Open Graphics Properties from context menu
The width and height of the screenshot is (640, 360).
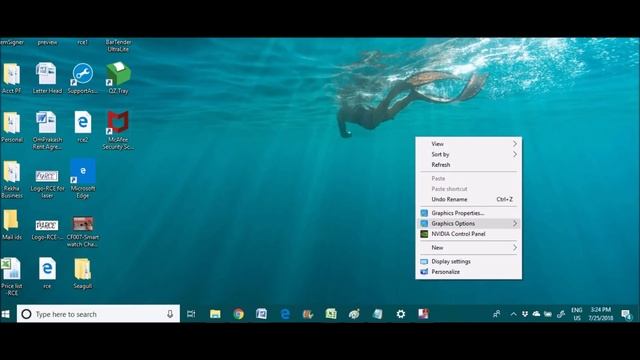[x=469, y=213]
